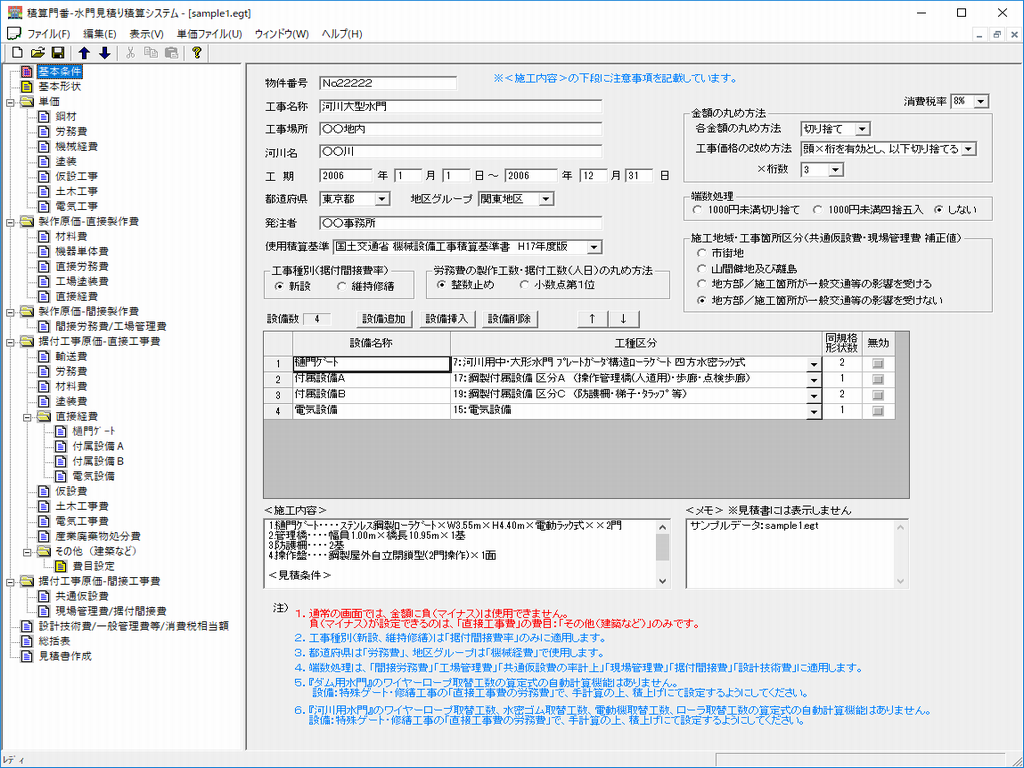The width and height of the screenshot is (1024, 768).
Task: Click the Open folder toolbar icon
Action: 37,52
